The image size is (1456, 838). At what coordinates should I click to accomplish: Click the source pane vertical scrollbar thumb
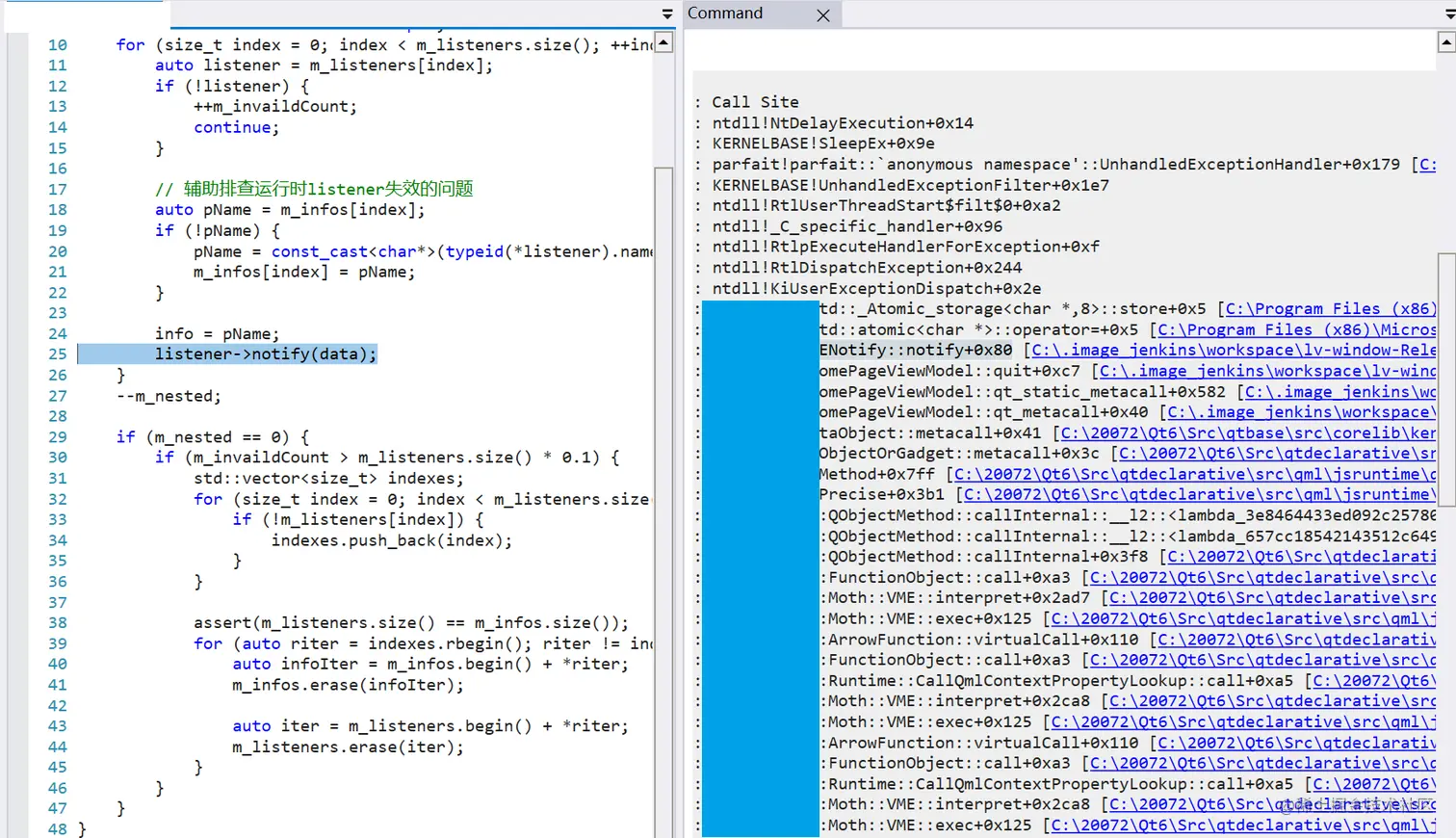point(663,501)
